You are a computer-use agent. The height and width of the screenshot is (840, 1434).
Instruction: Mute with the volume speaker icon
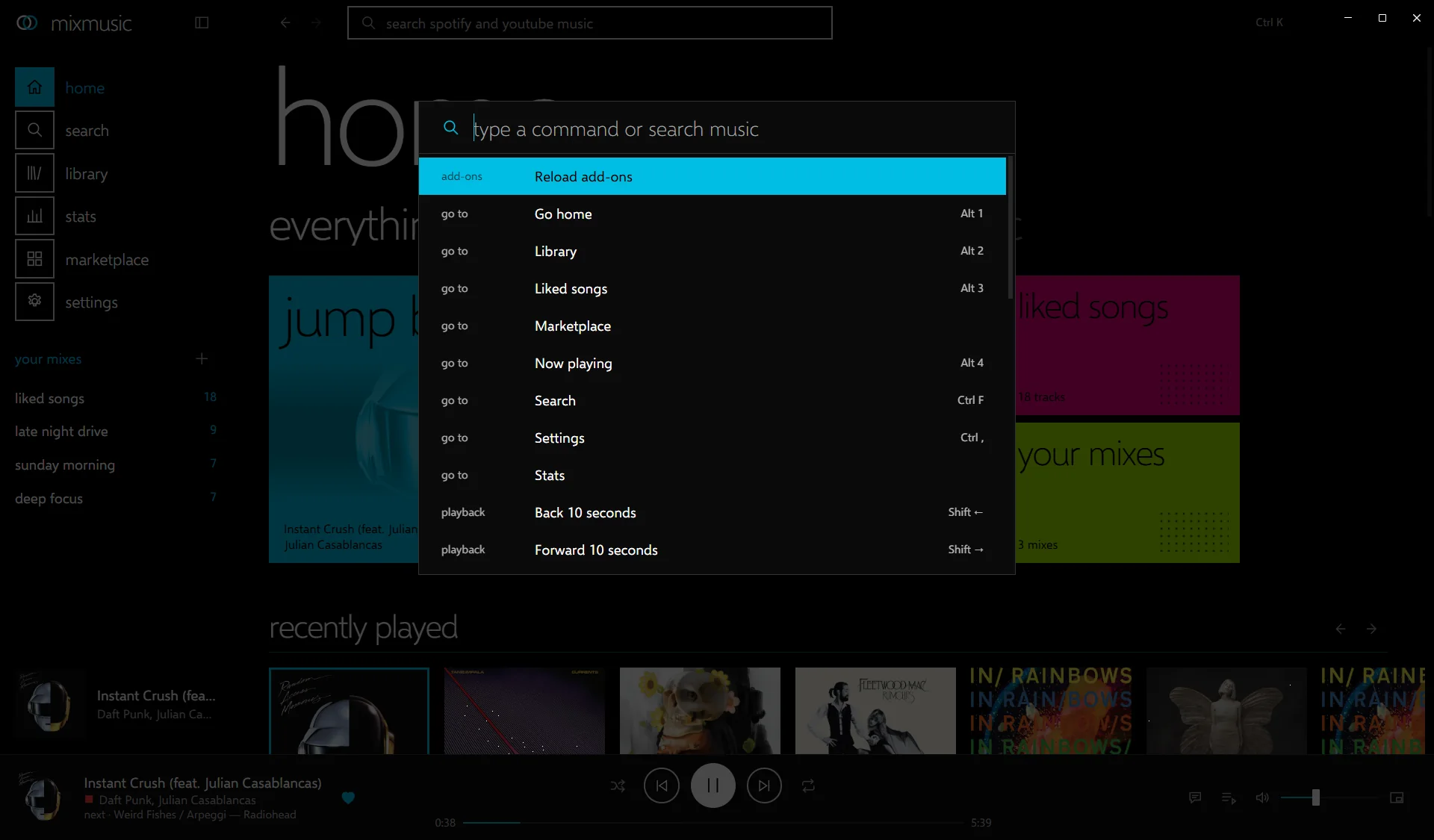(1262, 797)
